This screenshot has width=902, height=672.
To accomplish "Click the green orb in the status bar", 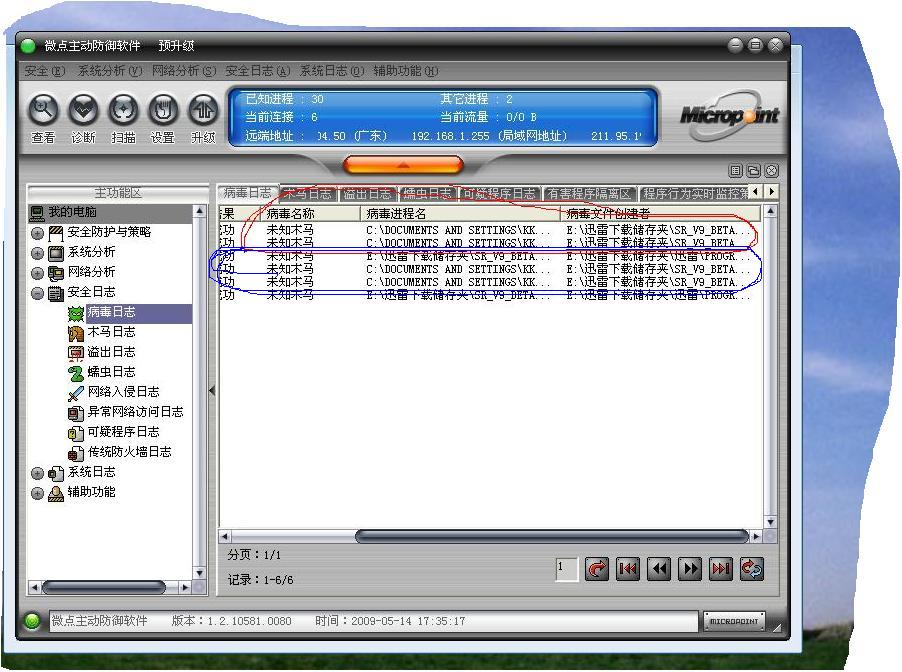I will pyautogui.click(x=32, y=621).
